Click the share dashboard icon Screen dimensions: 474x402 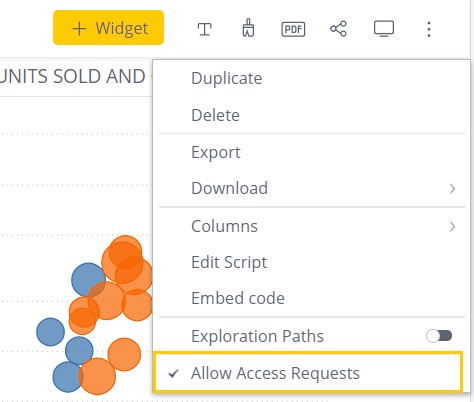click(338, 29)
